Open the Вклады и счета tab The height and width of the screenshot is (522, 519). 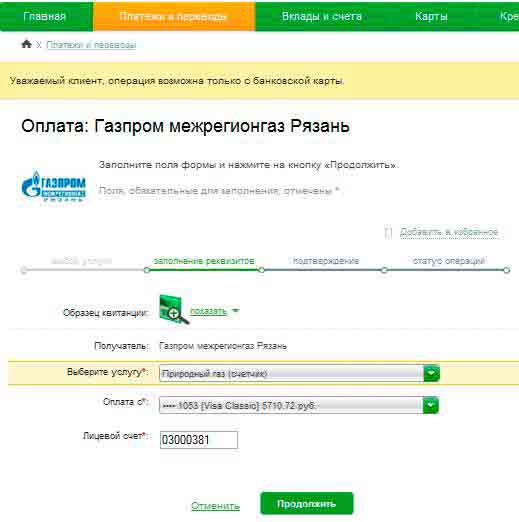pyautogui.click(x=322, y=16)
